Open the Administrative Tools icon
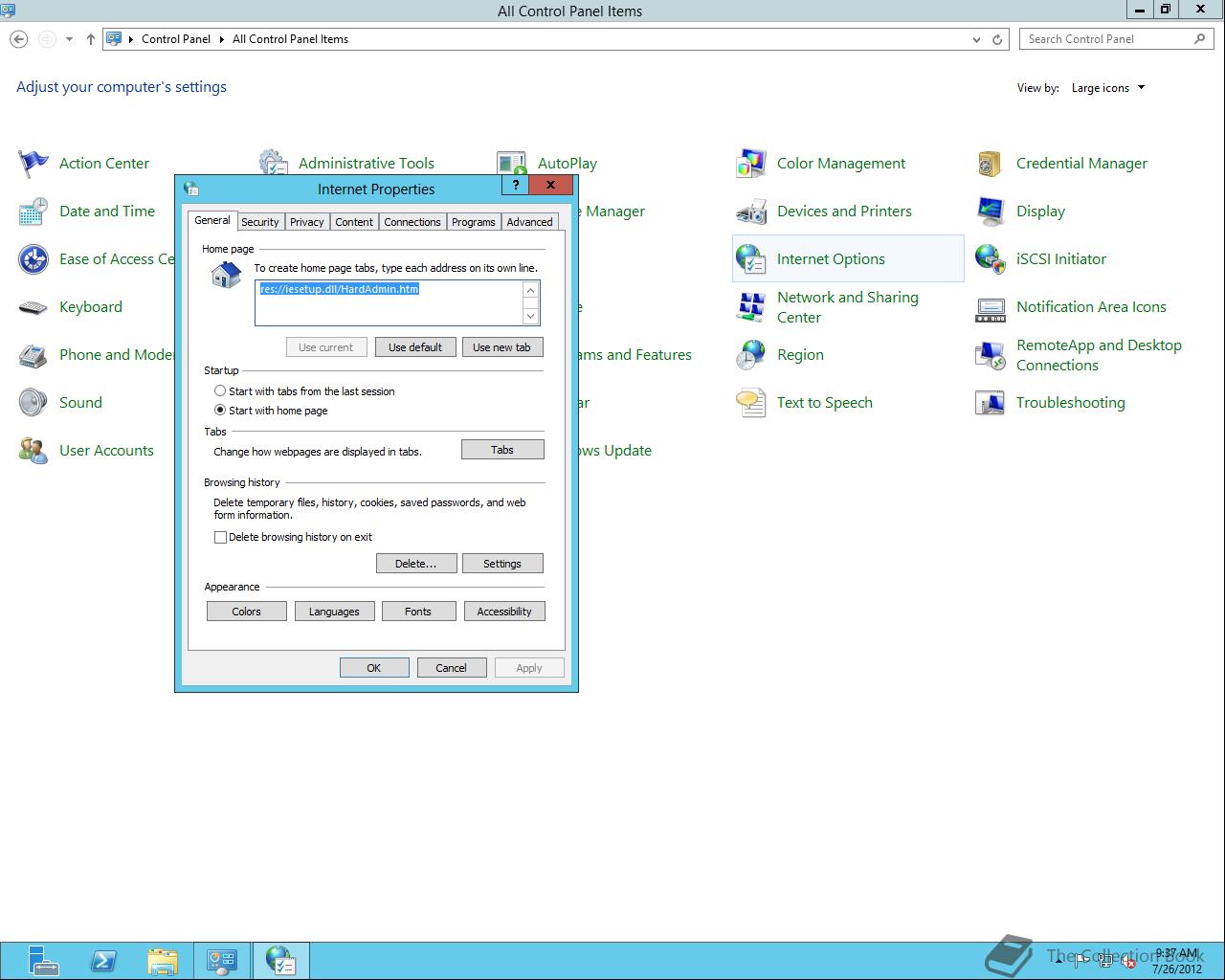The height and width of the screenshot is (980, 1225). point(273,162)
